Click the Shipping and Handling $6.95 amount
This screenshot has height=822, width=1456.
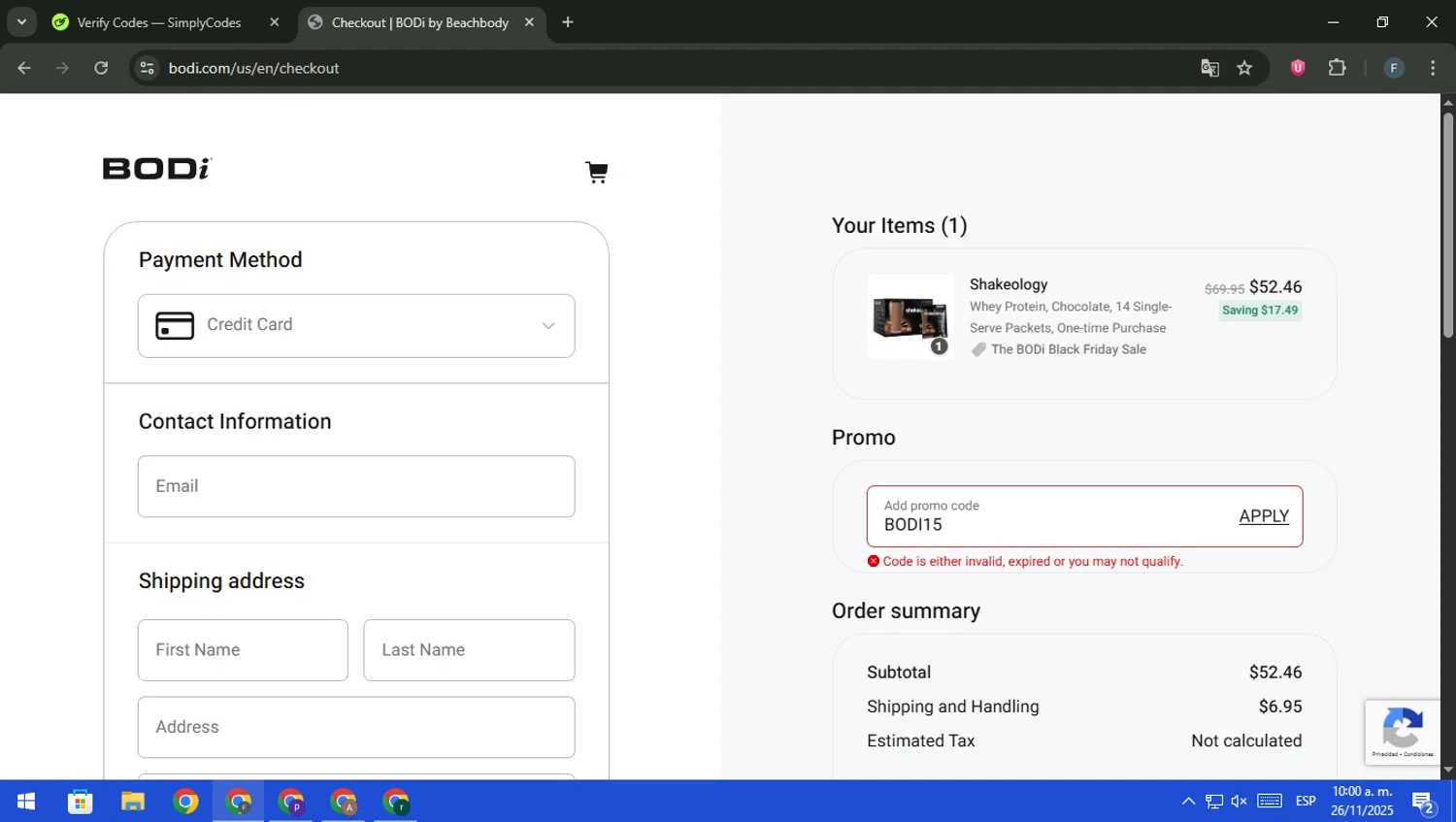1280,707
